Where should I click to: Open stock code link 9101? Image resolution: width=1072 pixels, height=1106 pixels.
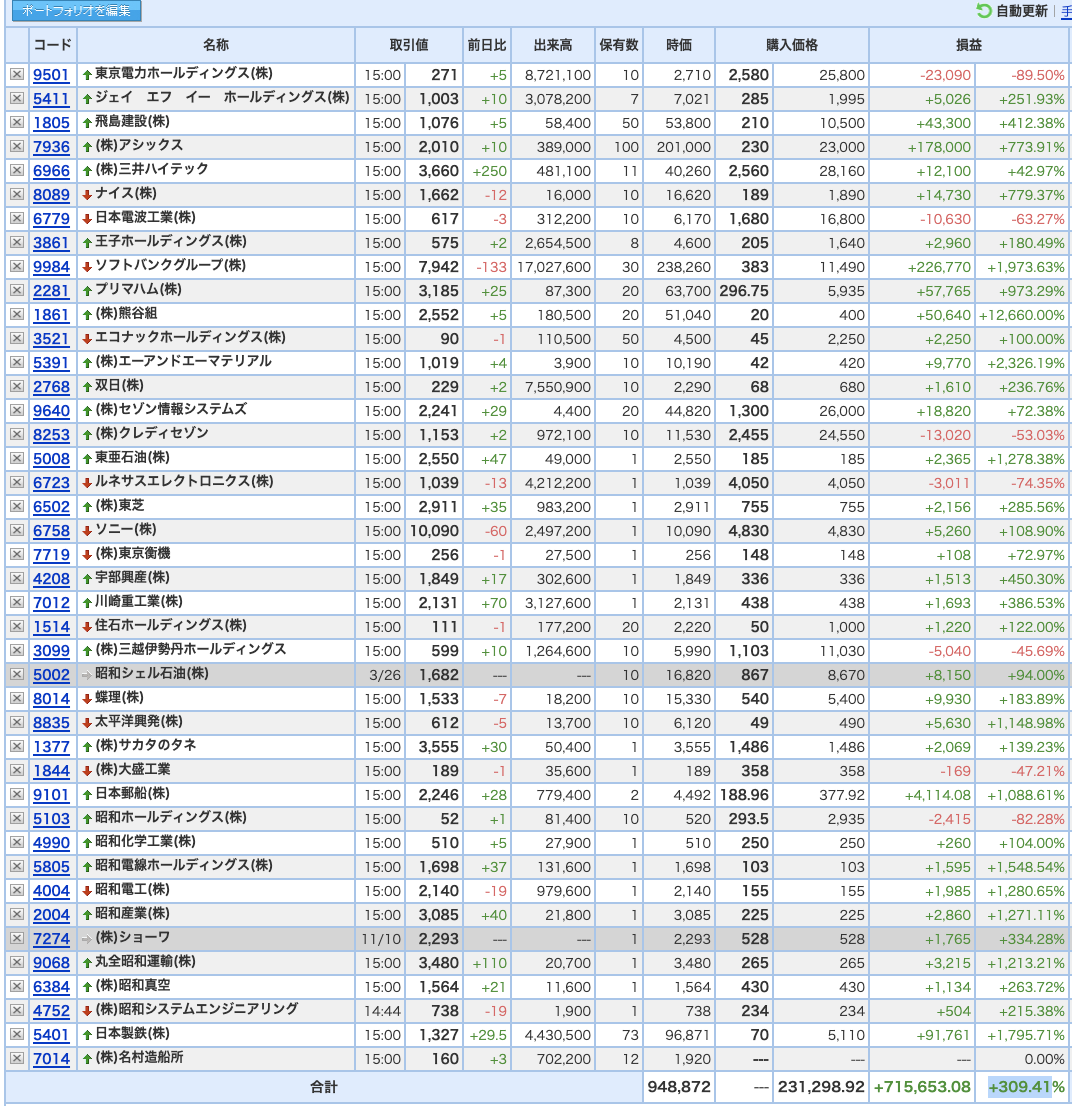[x=51, y=794]
